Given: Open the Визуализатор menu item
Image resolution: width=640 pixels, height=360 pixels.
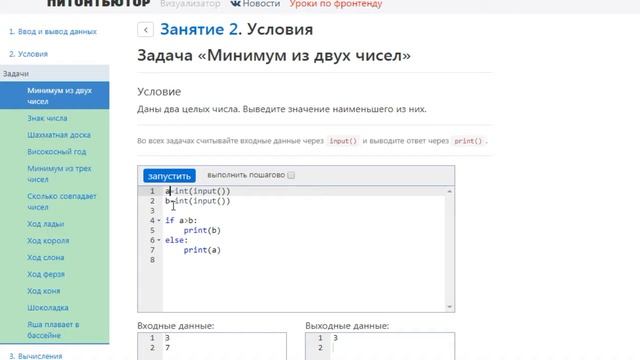Looking at the screenshot, I should (190, 4).
